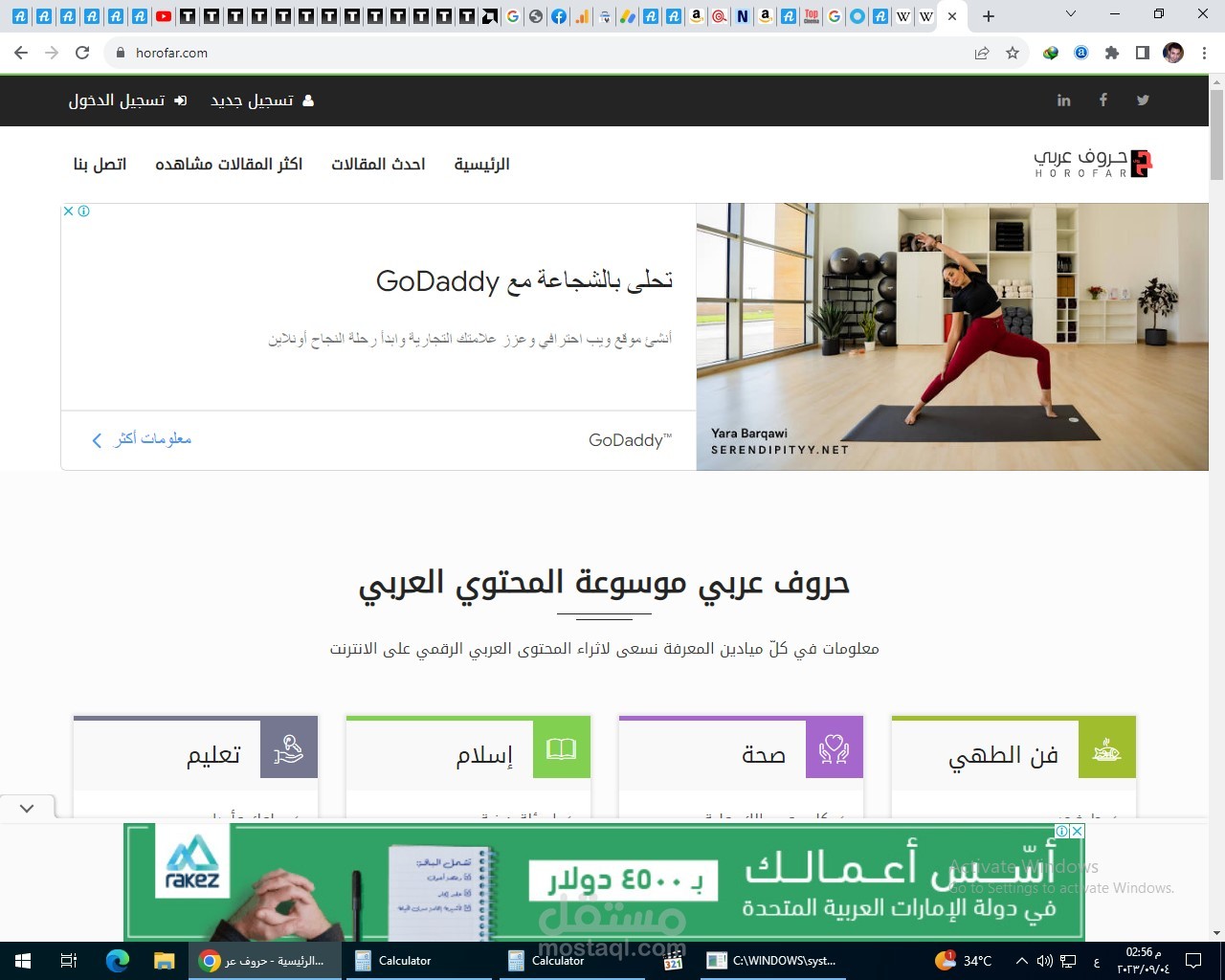Click معلومات أكثر link in GoDaddy ad
This screenshot has width=1225, height=980.
click(142, 439)
